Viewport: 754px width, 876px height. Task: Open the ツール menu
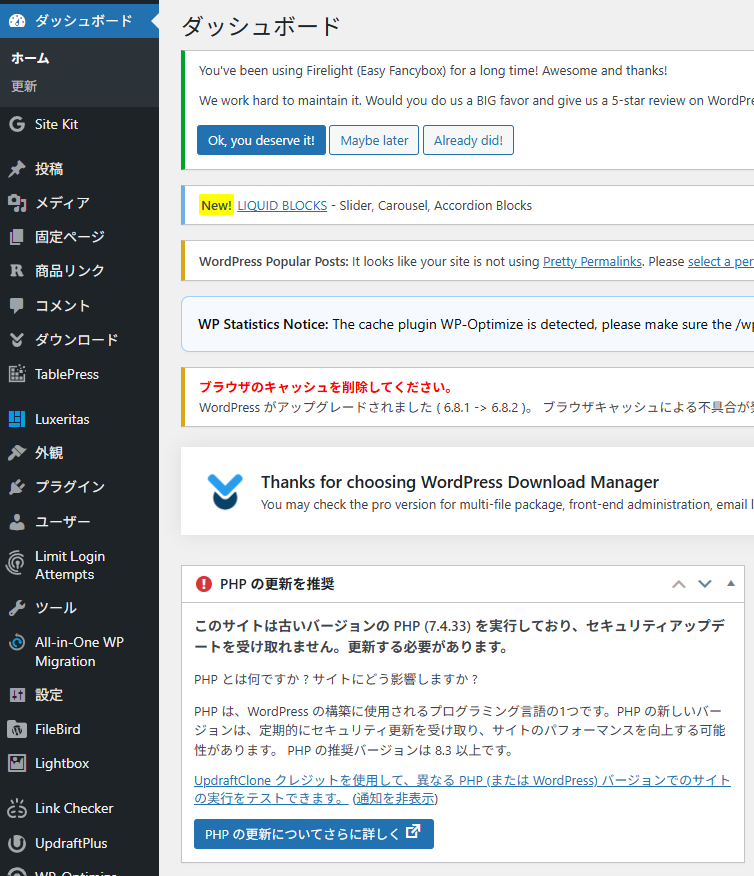[x=79, y=607]
